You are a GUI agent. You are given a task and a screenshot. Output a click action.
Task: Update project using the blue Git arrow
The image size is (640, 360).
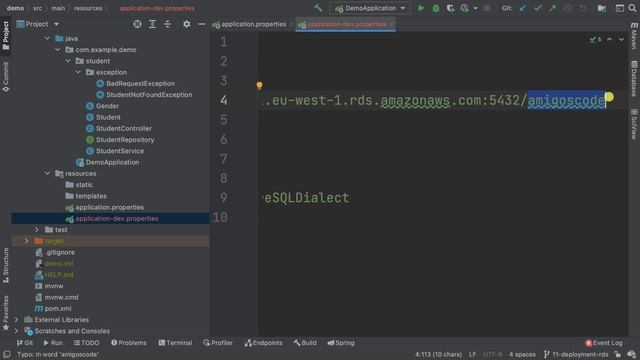tap(523, 8)
